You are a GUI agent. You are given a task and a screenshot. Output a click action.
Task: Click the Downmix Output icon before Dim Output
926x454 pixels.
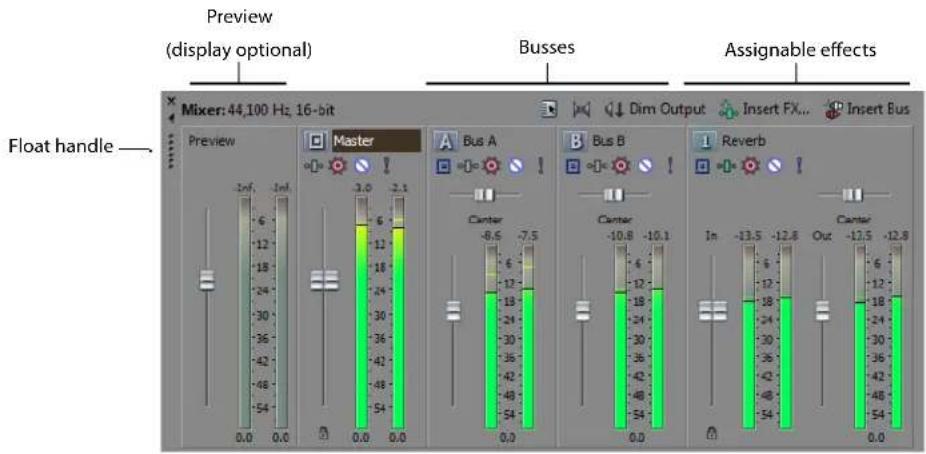(x=581, y=109)
